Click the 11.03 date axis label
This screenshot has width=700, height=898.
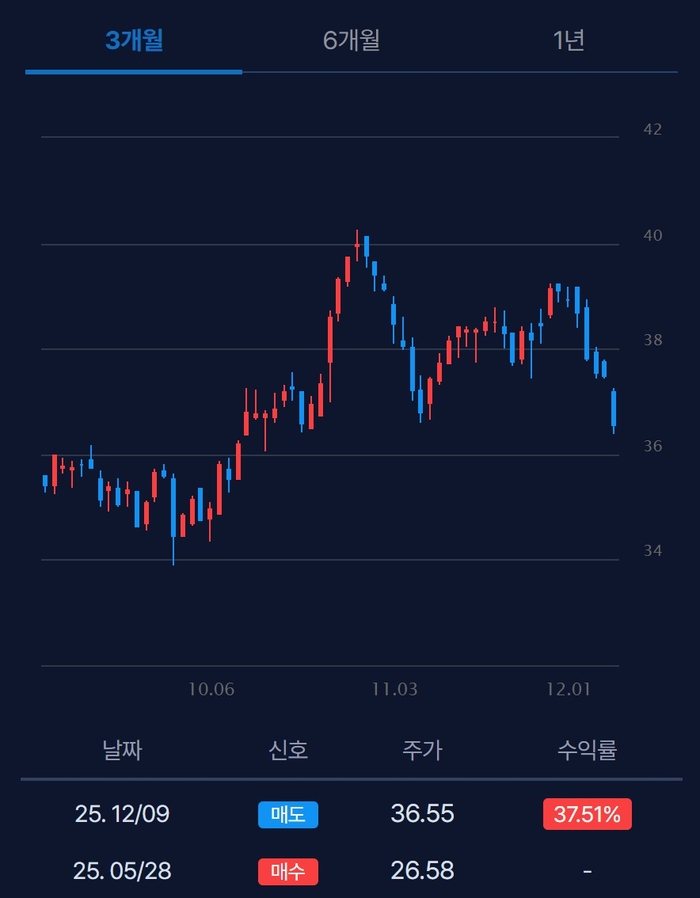pyautogui.click(x=394, y=689)
